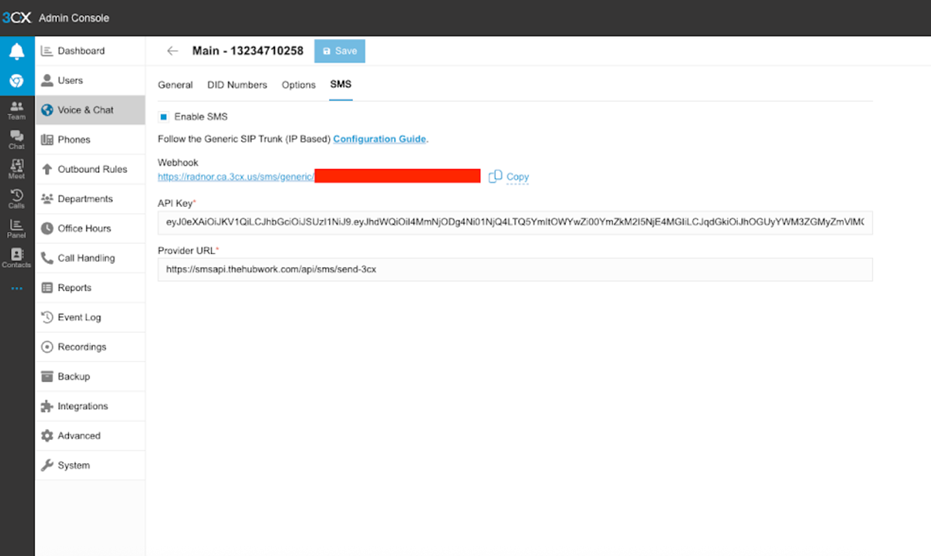Click the webhook URL link
931x556 pixels.
click(236, 177)
